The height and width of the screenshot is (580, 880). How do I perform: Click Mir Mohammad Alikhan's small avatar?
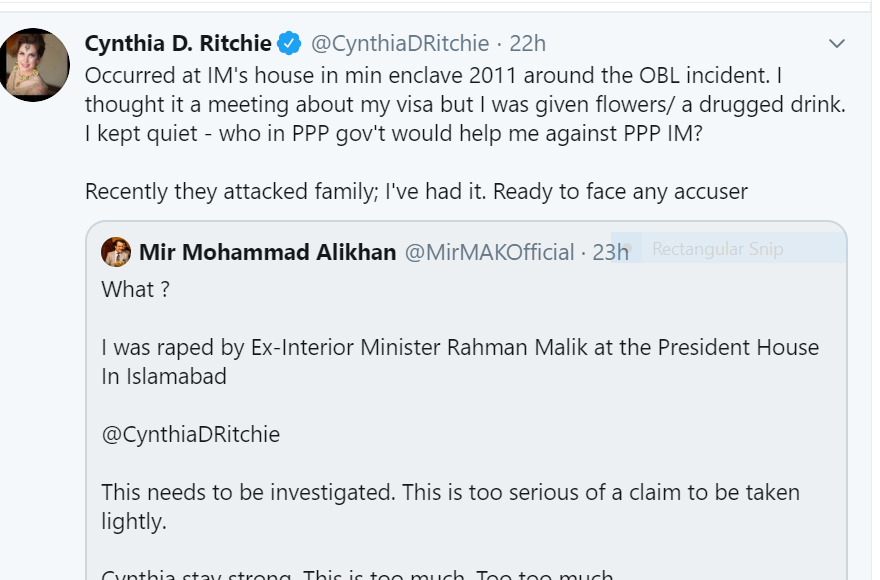click(116, 252)
